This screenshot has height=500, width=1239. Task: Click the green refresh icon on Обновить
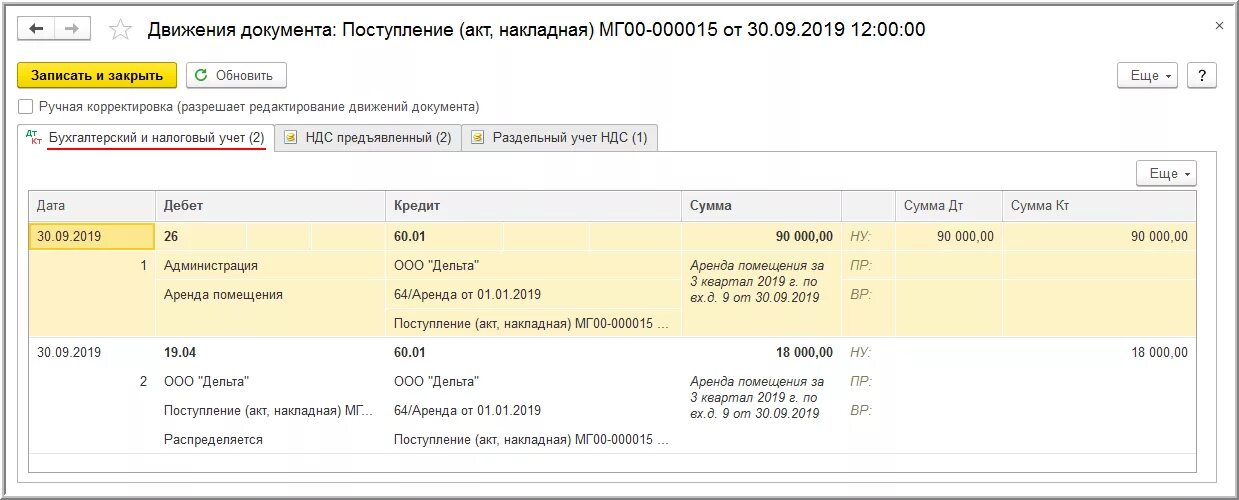202,75
